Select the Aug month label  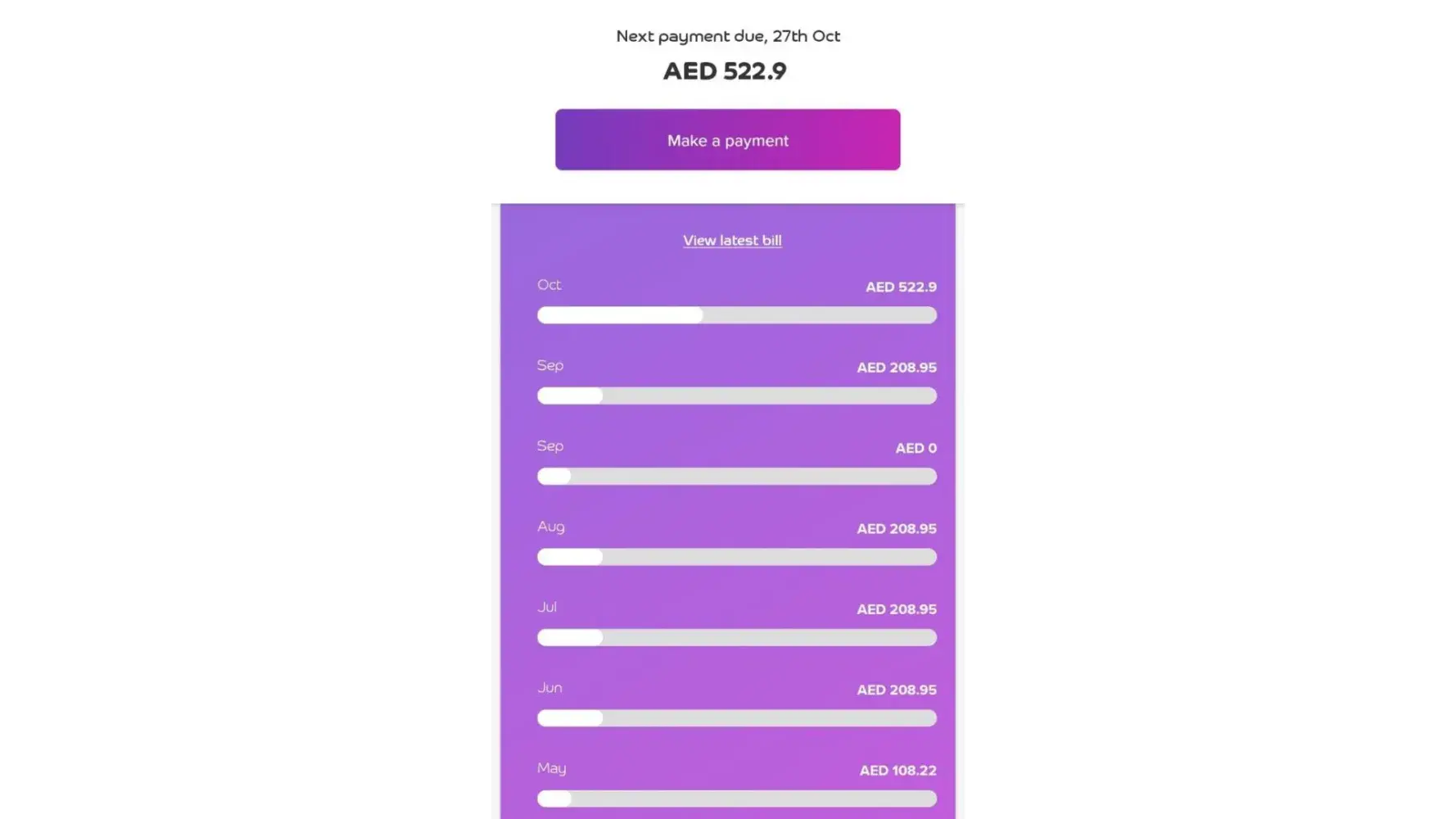coord(551,527)
